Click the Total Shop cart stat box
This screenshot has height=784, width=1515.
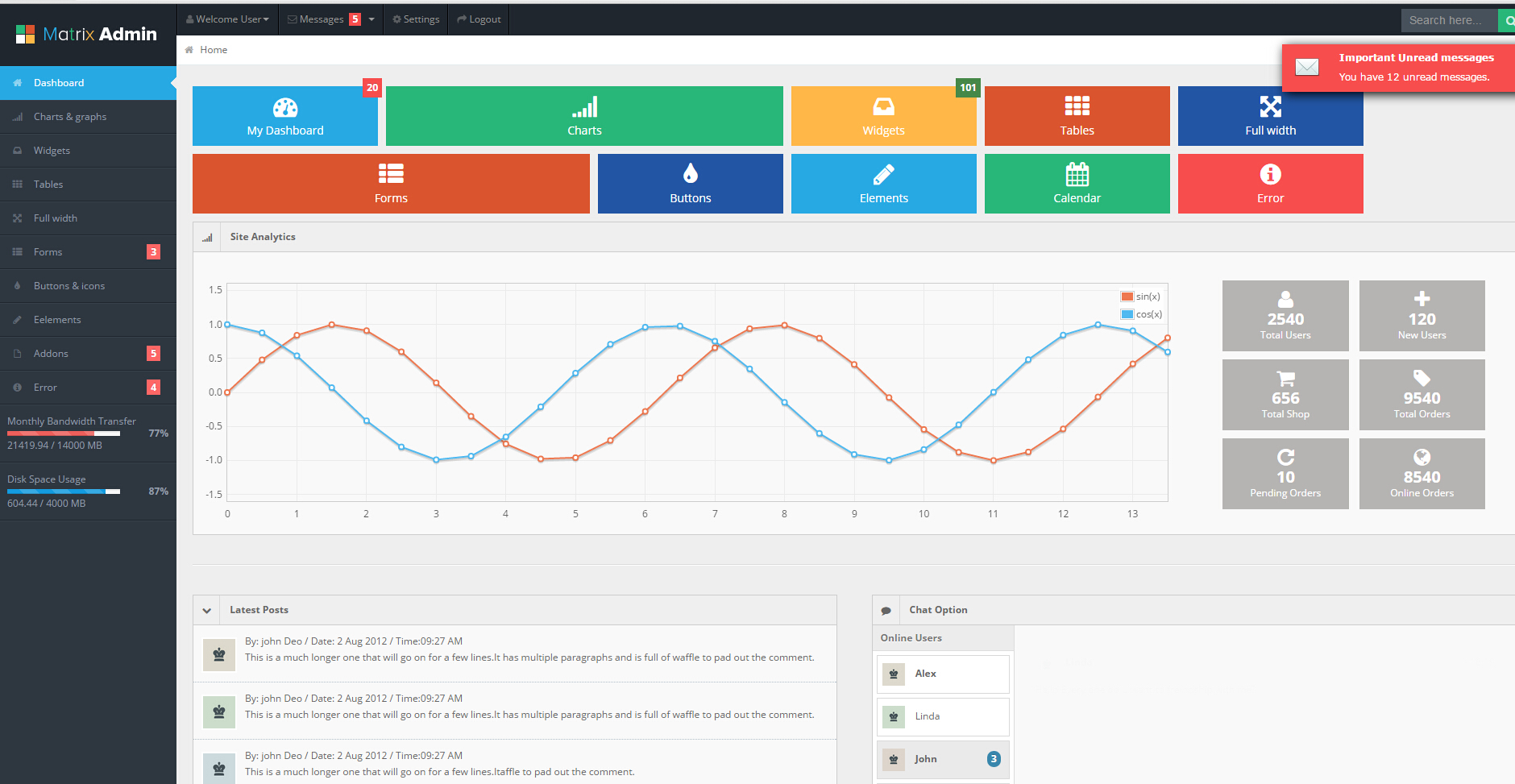tap(1285, 395)
